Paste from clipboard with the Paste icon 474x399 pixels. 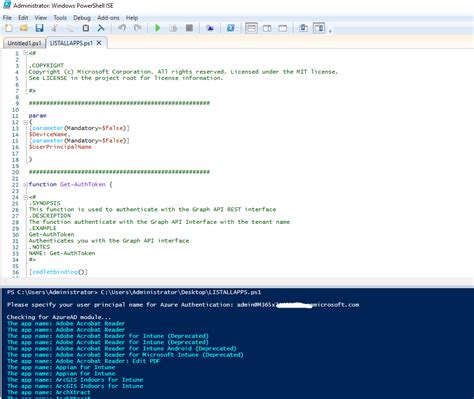[x=86, y=28]
